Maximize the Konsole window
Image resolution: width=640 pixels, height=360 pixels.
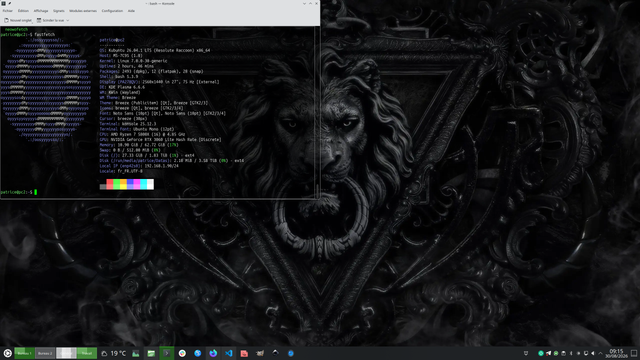coord(310,3)
